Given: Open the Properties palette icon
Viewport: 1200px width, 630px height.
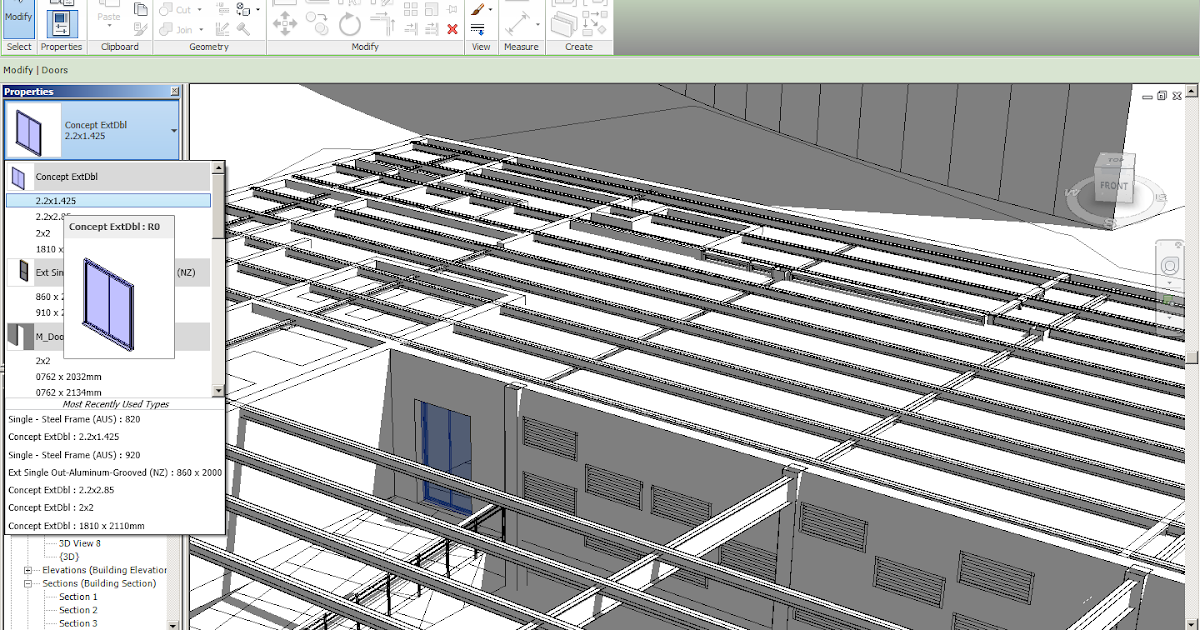Looking at the screenshot, I should pyautogui.click(x=61, y=22).
